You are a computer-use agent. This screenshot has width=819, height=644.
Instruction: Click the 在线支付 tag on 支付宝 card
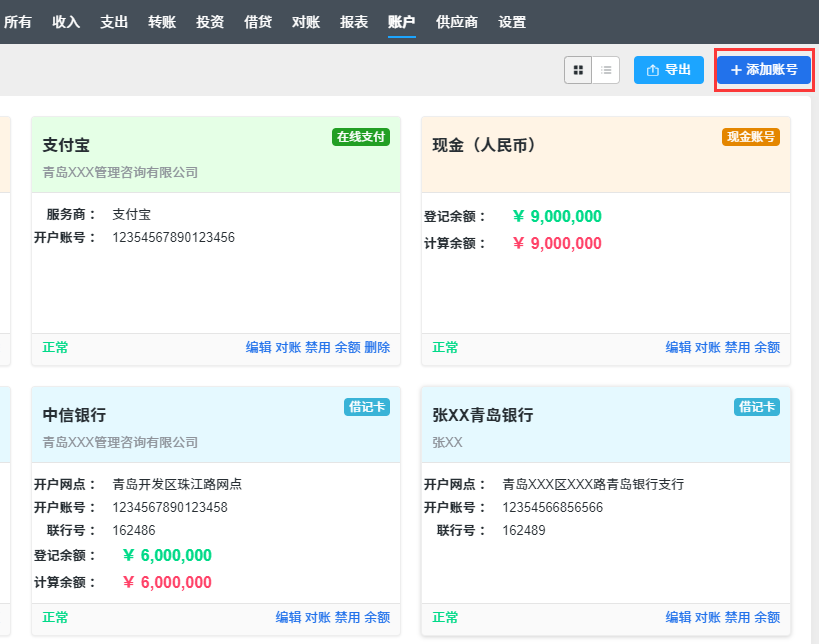point(360,137)
